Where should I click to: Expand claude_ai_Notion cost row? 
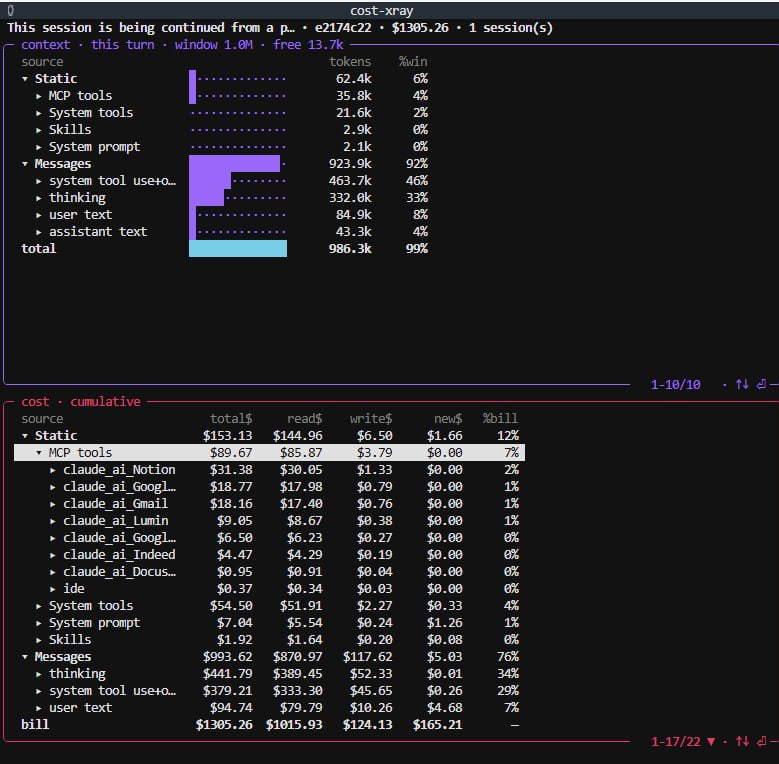coord(53,470)
